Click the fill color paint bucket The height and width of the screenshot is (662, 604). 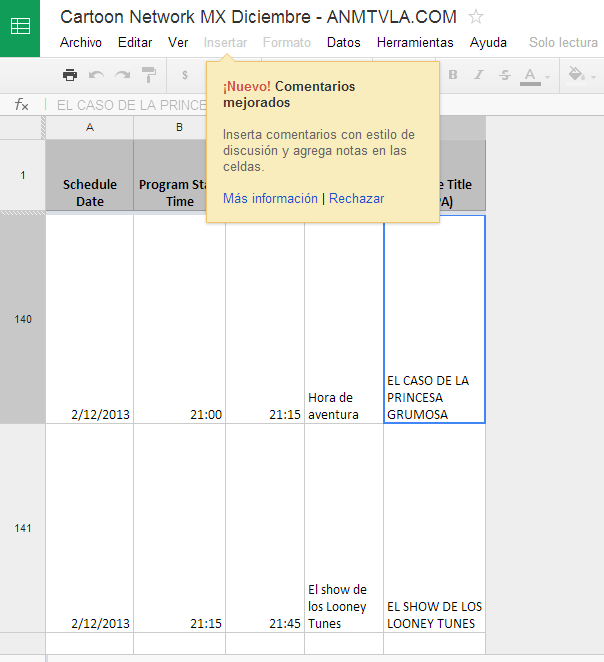click(x=577, y=74)
